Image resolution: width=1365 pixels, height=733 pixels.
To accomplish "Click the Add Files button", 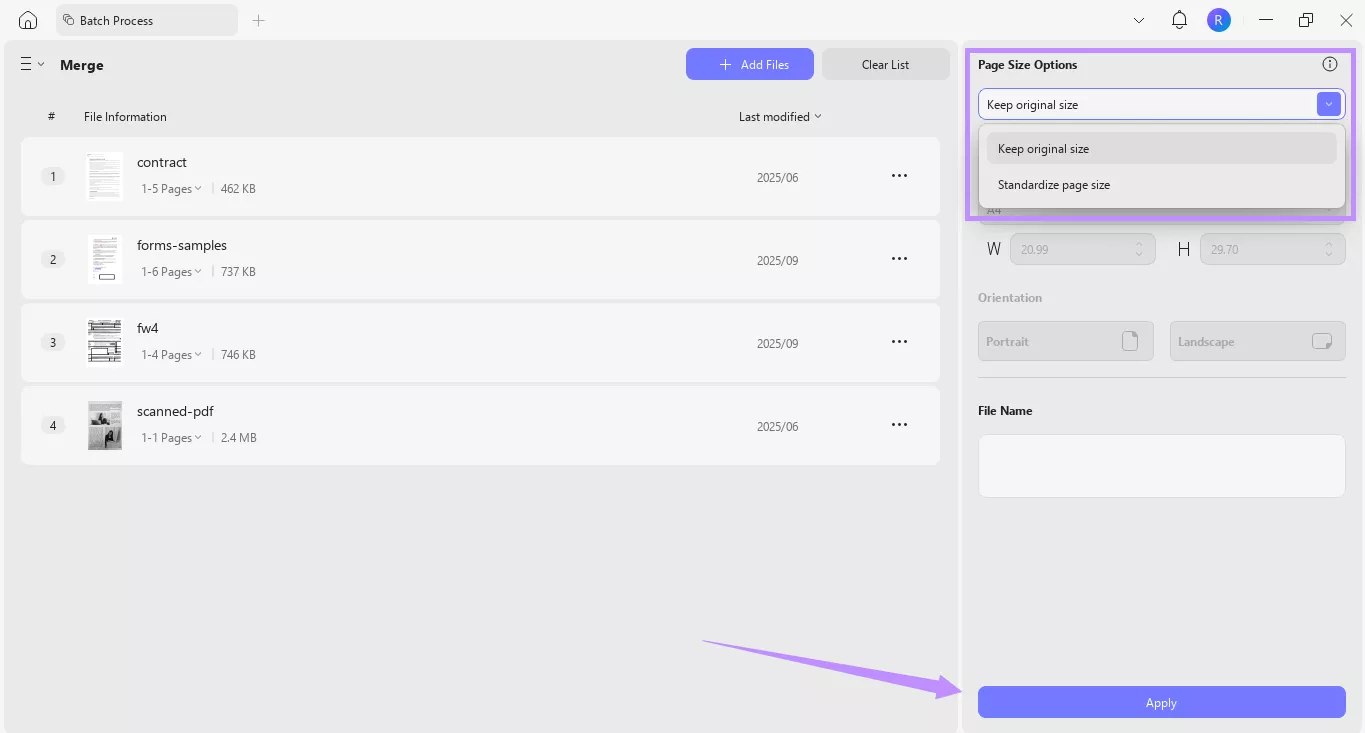I will pyautogui.click(x=749, y=64).
